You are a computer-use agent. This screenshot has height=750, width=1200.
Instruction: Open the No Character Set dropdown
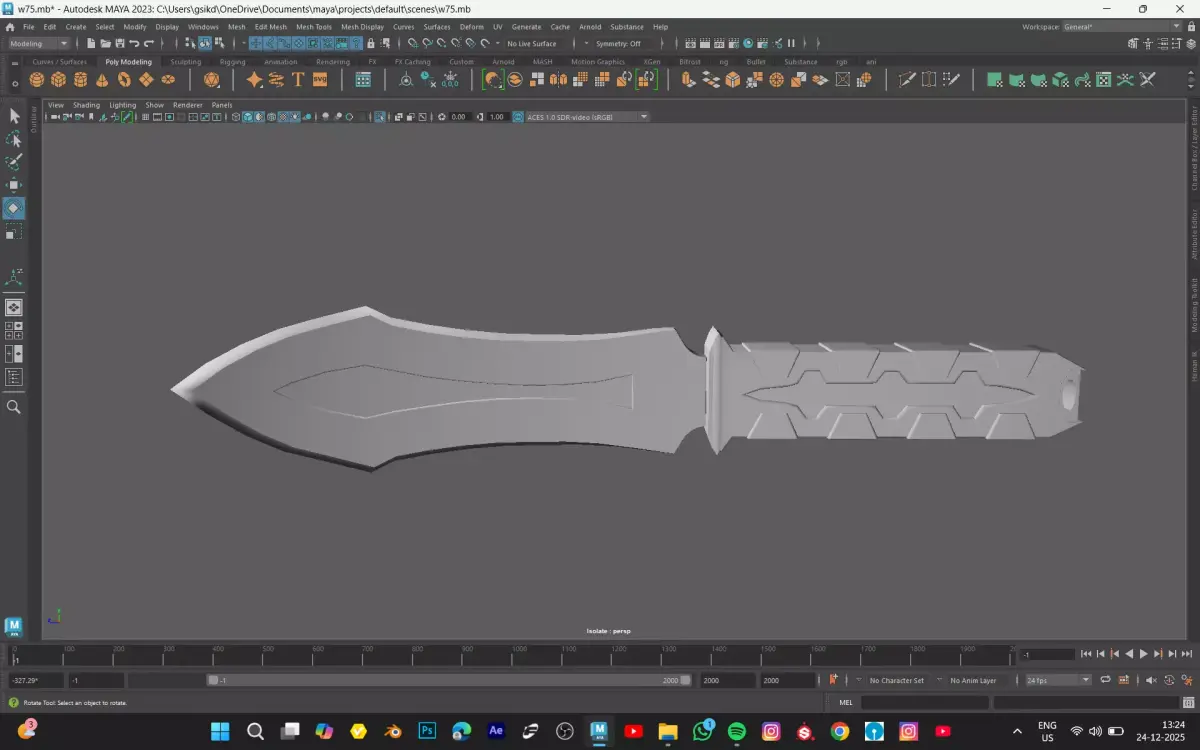click(x=897, y=680)
